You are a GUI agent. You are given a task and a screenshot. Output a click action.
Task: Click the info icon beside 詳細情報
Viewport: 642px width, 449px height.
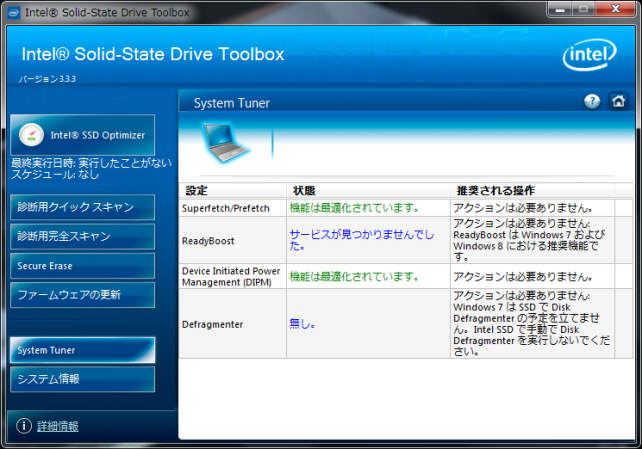[24, 426]
